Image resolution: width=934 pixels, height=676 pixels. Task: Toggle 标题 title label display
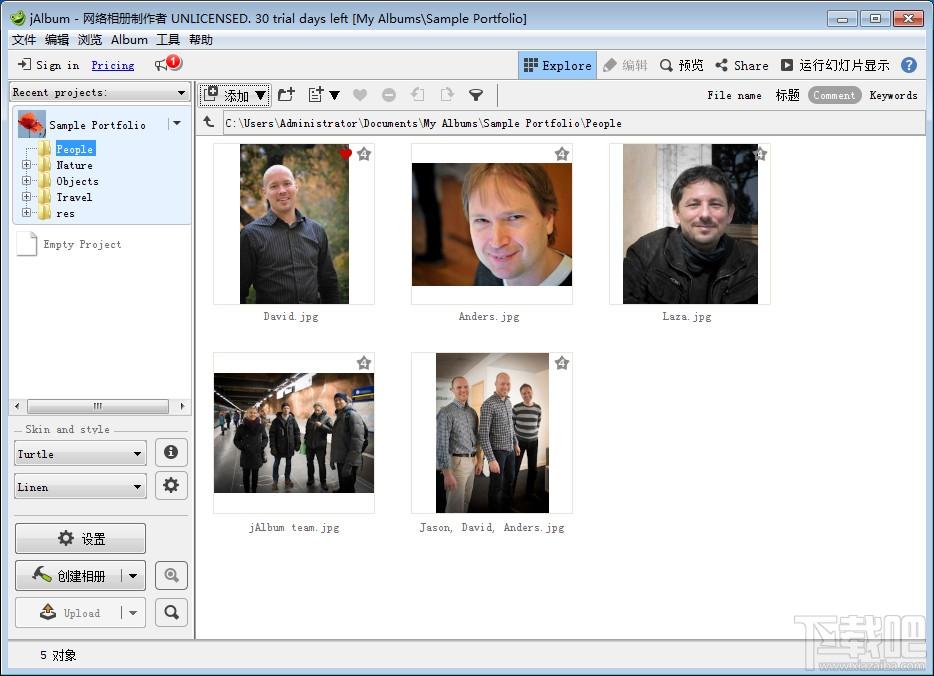click(787, 95)
